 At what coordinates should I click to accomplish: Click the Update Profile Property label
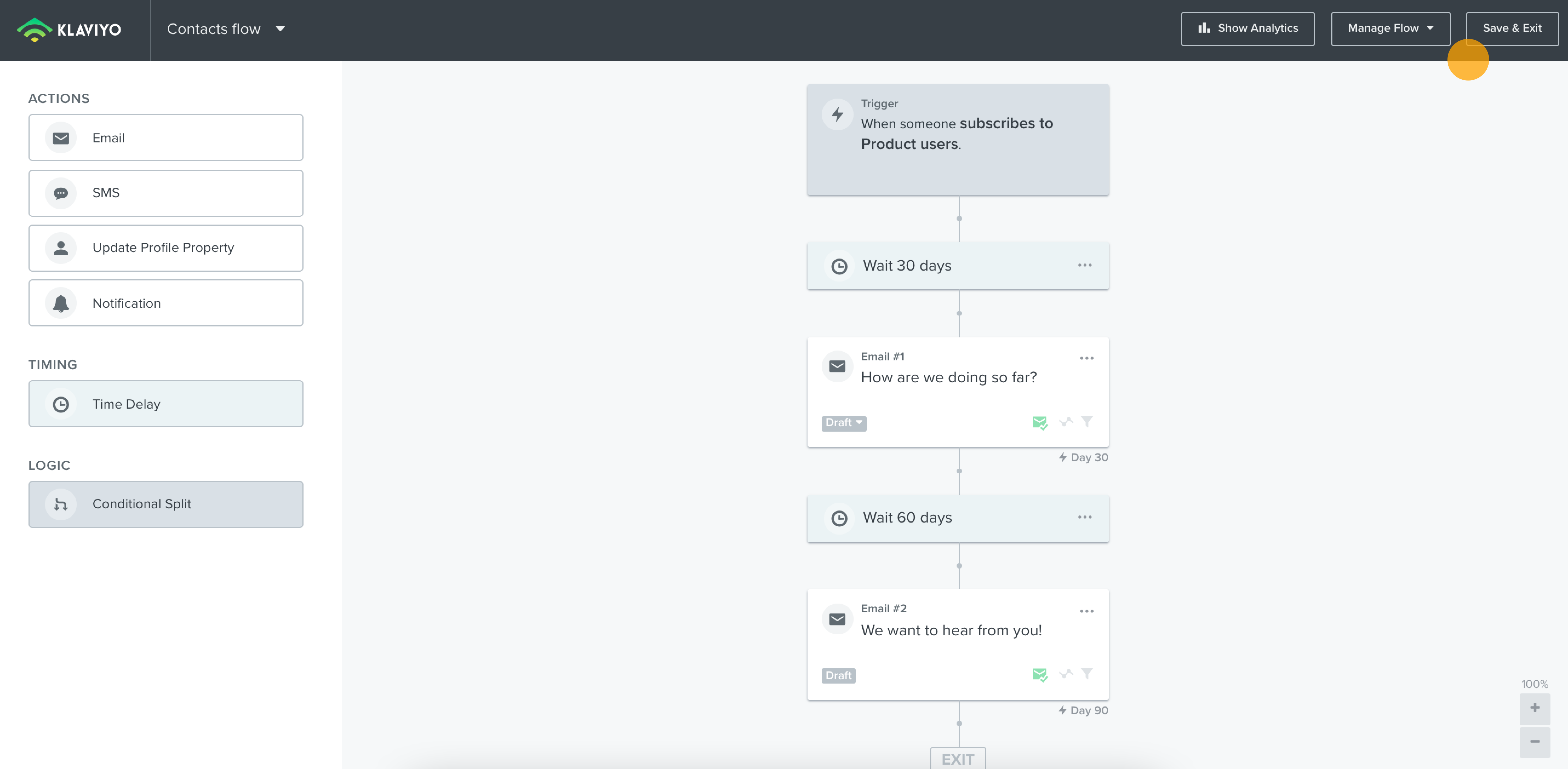[163, 248]
